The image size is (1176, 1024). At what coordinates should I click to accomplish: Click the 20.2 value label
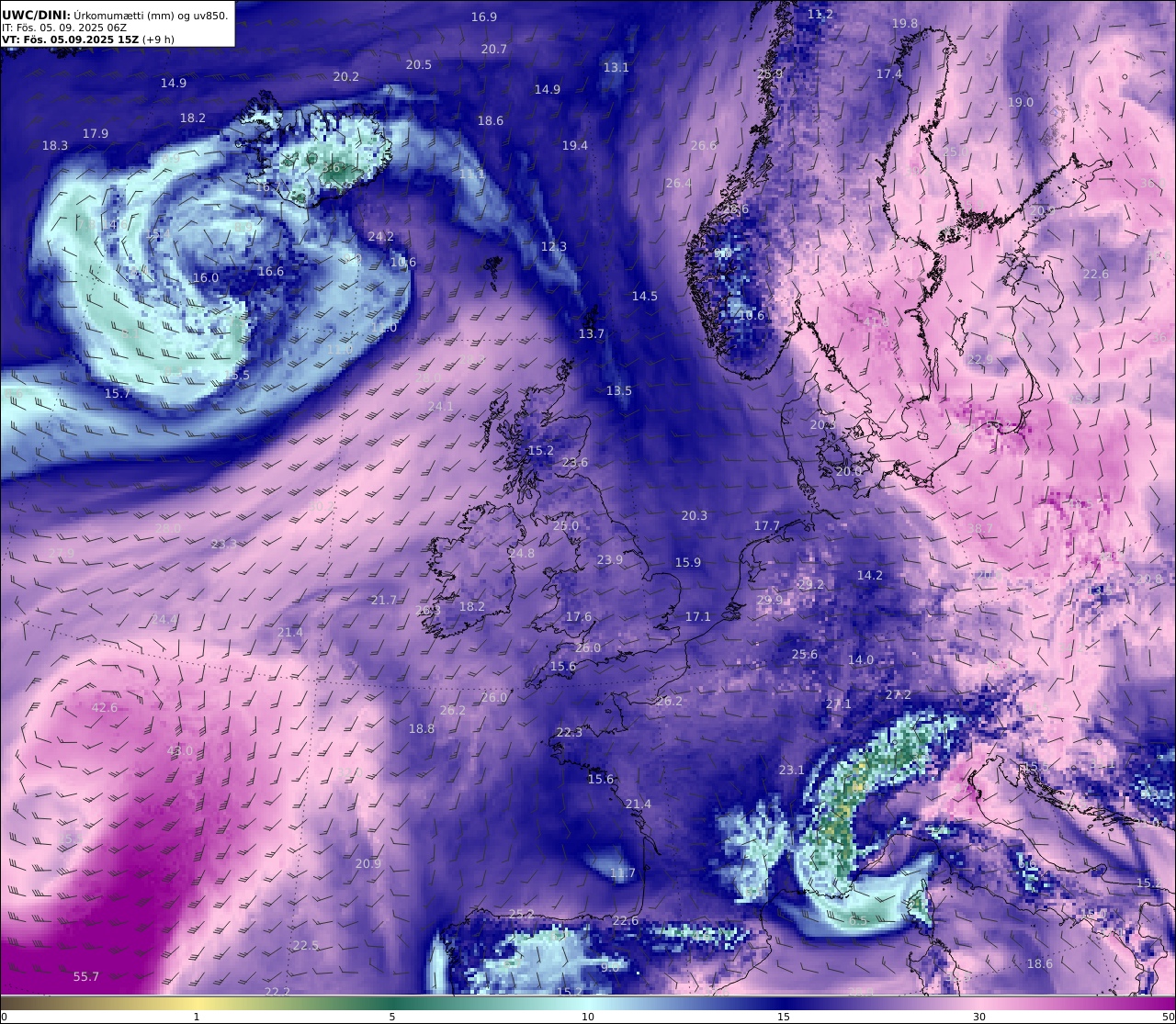(346, 76)
